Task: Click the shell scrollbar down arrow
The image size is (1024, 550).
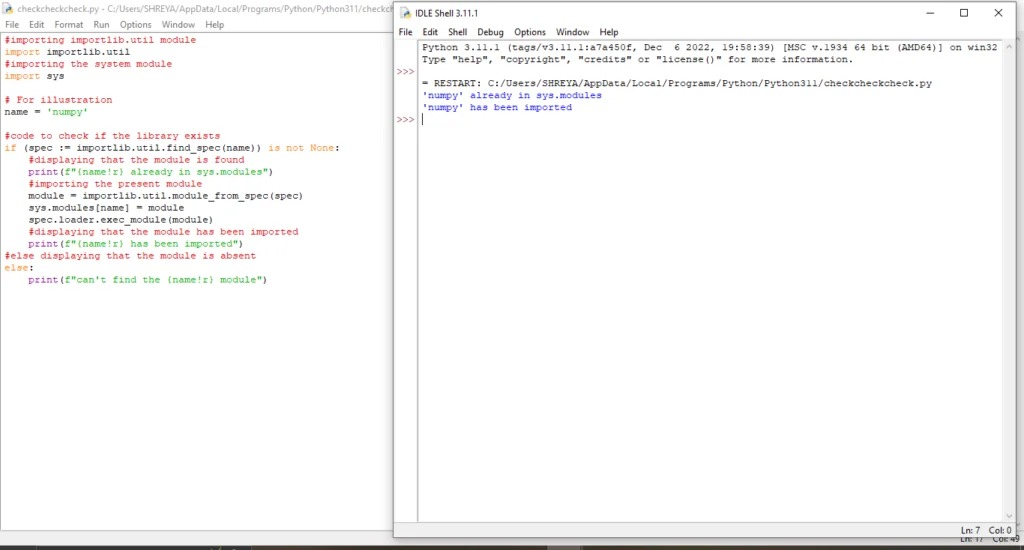Action: (1010, 516)
